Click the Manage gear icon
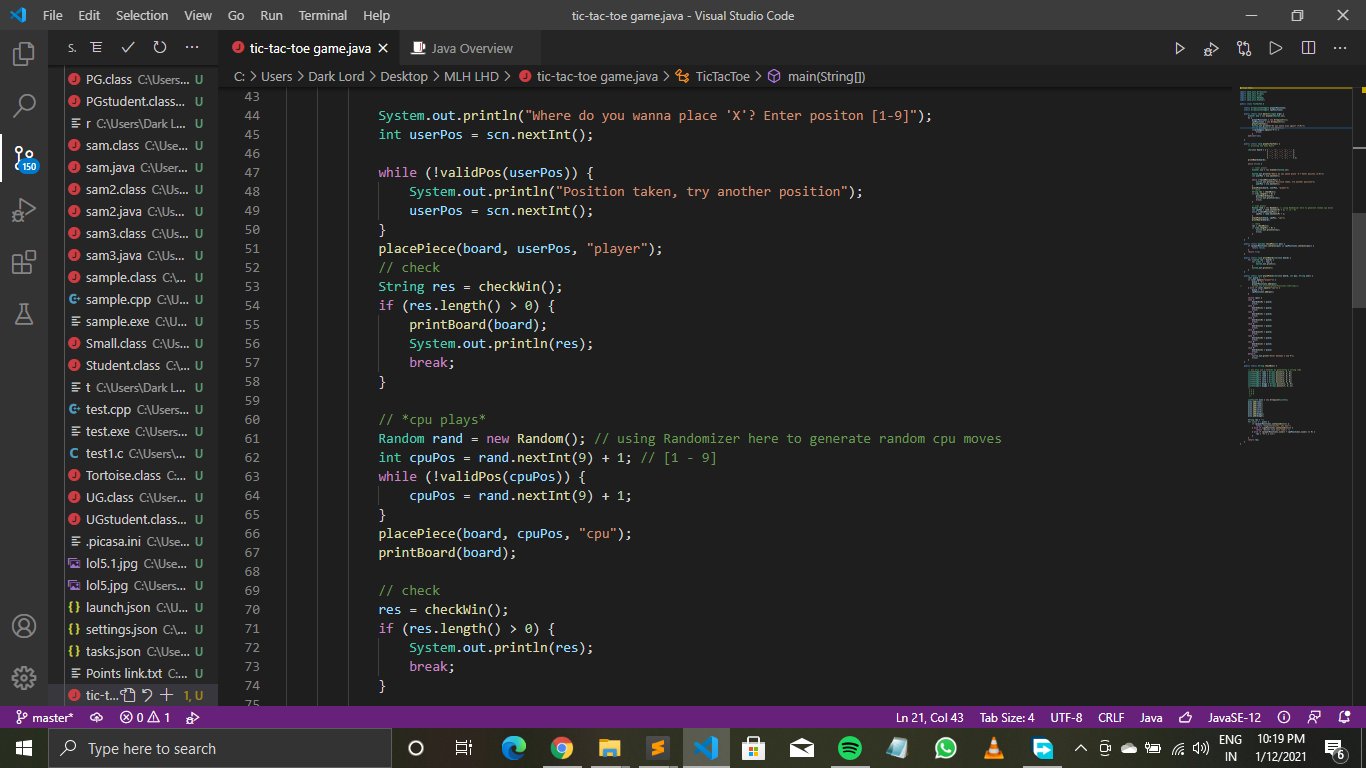 pos(24,677)
